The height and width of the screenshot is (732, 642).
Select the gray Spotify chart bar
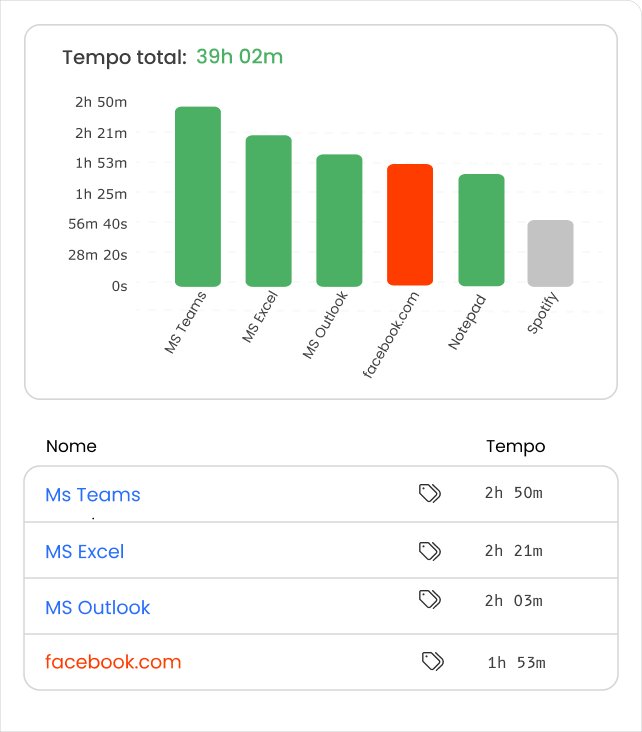pos(551,253)
